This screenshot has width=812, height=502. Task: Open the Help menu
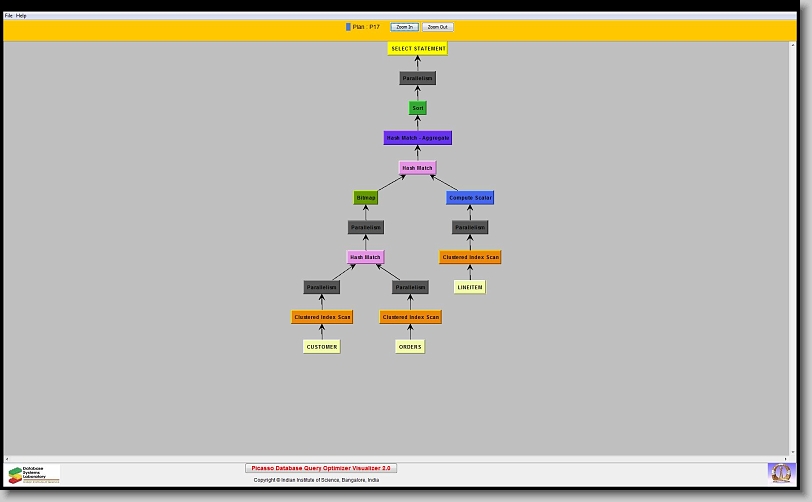click(22, 16)
